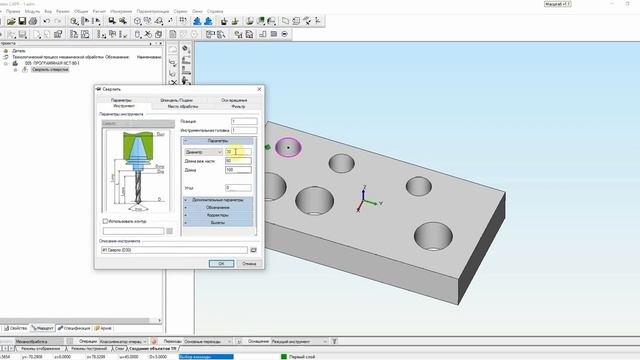Open the Справка menu
This screenshot has width=640, height=360.
click(215, 11)
